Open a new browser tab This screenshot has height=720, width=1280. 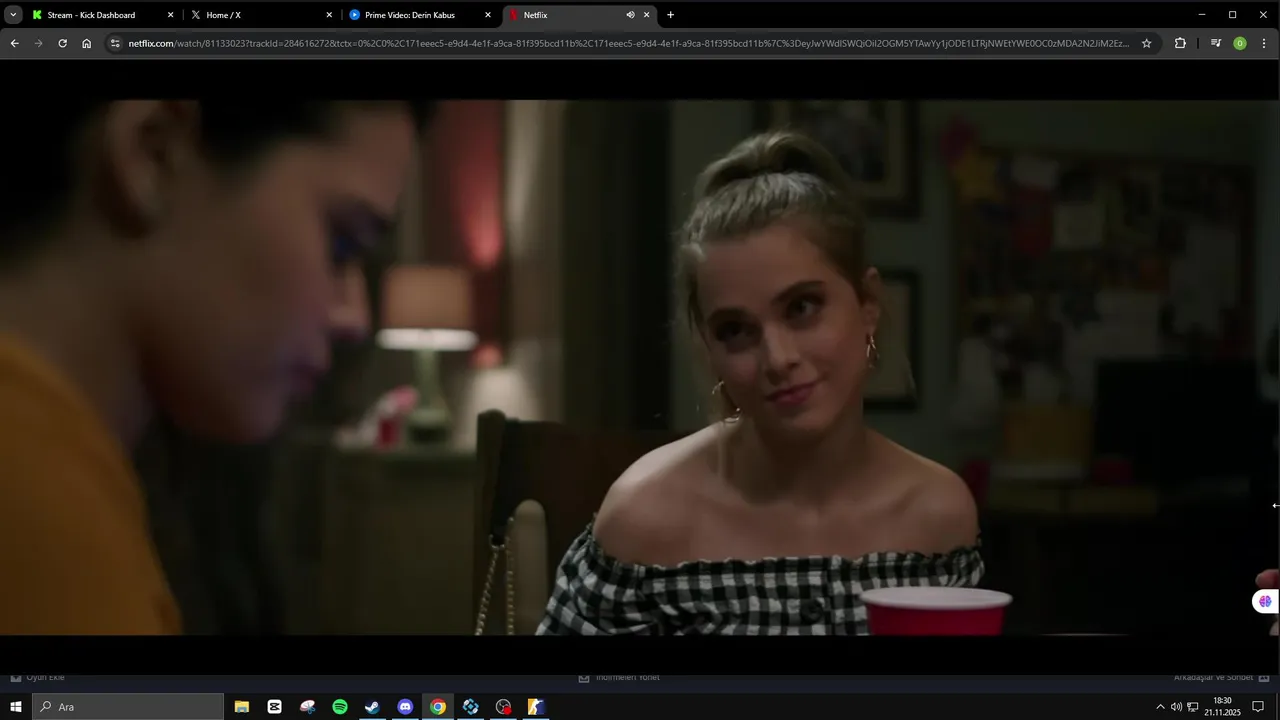point(670,15)
